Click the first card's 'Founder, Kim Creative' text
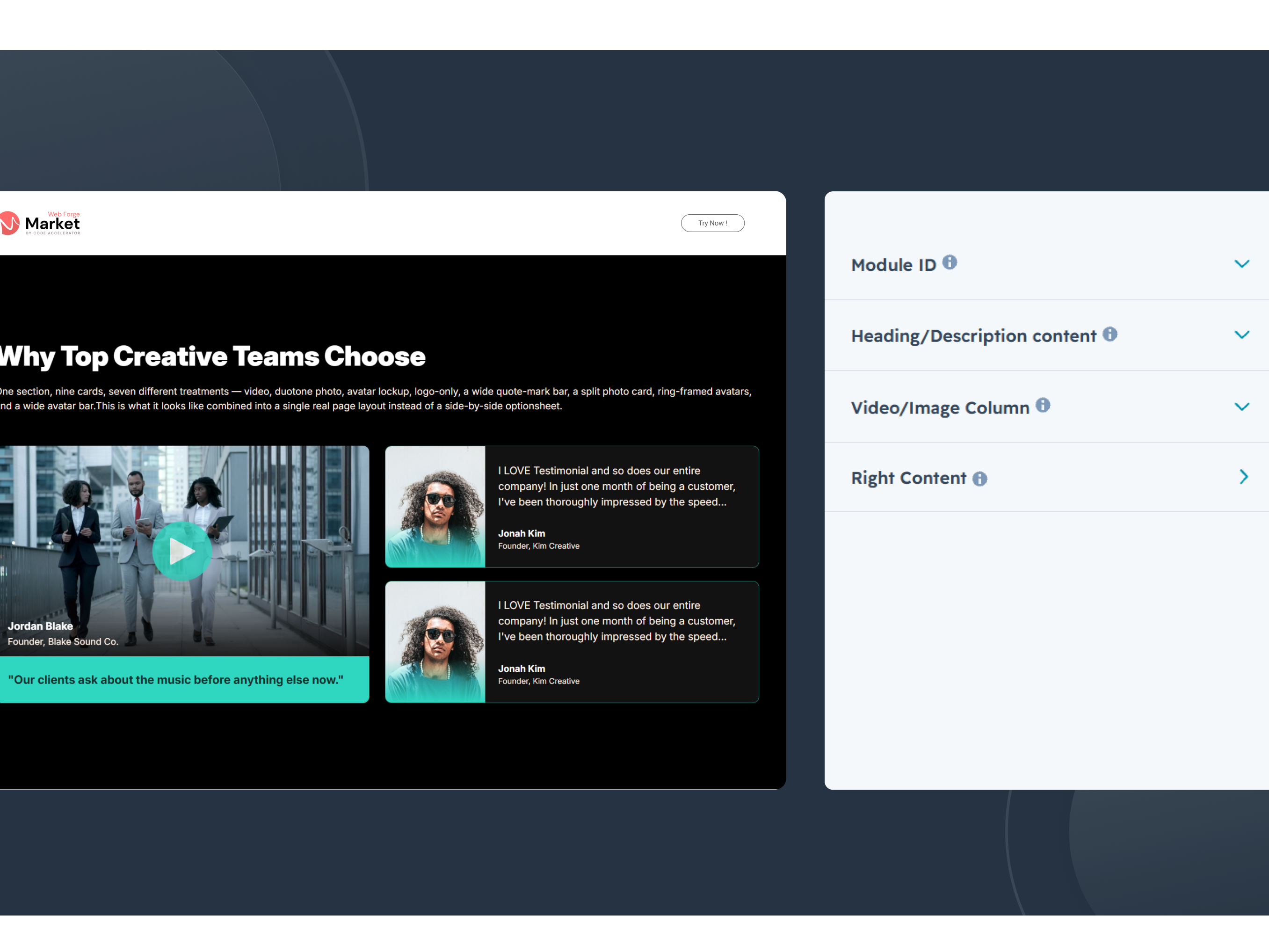1269x952 pixels. (x=539, y=546)
